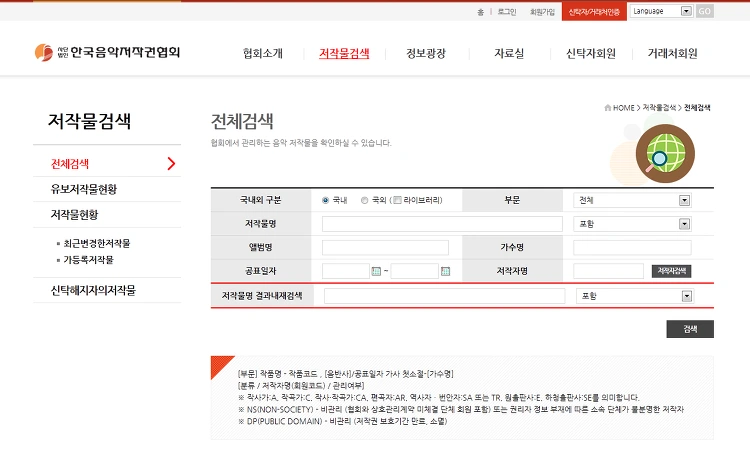Open the start date calendar icon
The height and width of the screenshot is (455, 750).
point(376,271)
